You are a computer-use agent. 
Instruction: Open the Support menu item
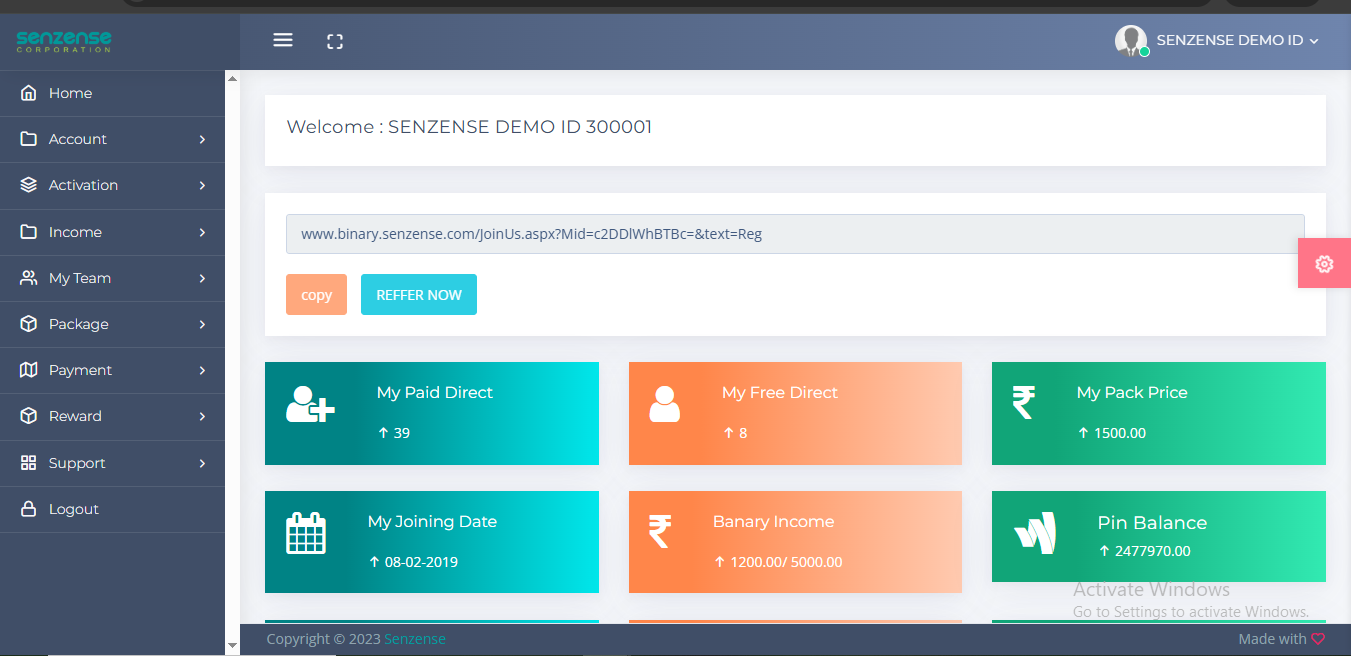point(112,463)
